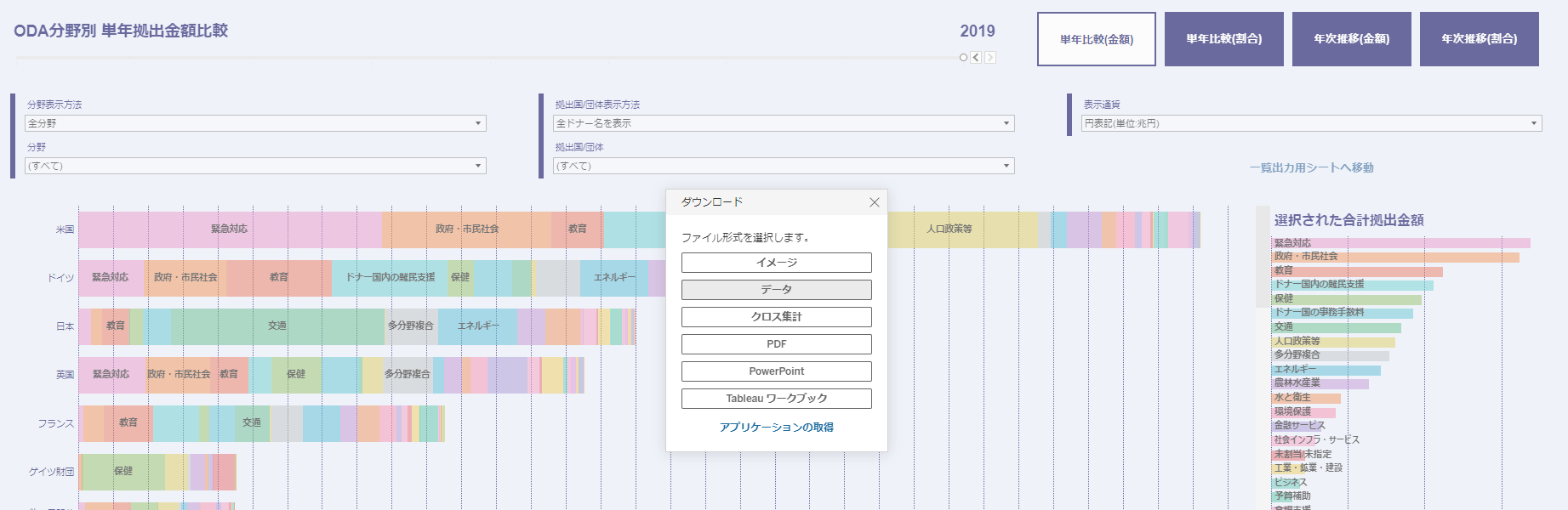This screenshot has width=1568, height=510.
Task: Click 教育 bar in totals chart
Action: (1357, 271)
